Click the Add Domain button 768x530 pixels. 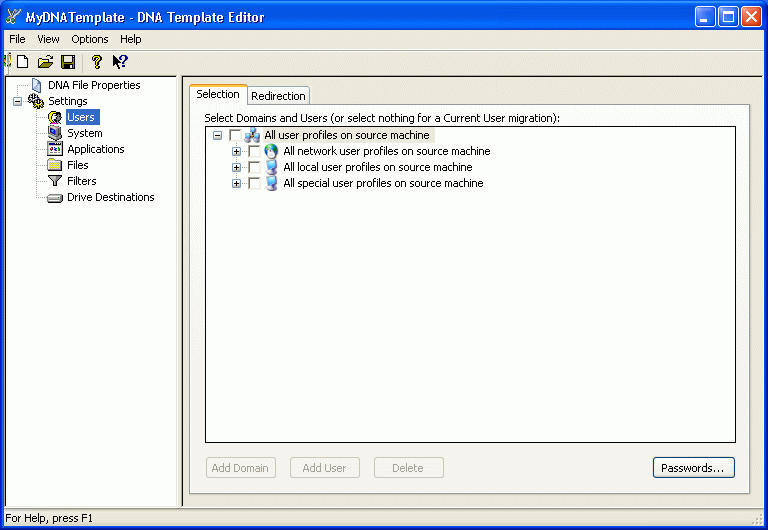[240, 468]
